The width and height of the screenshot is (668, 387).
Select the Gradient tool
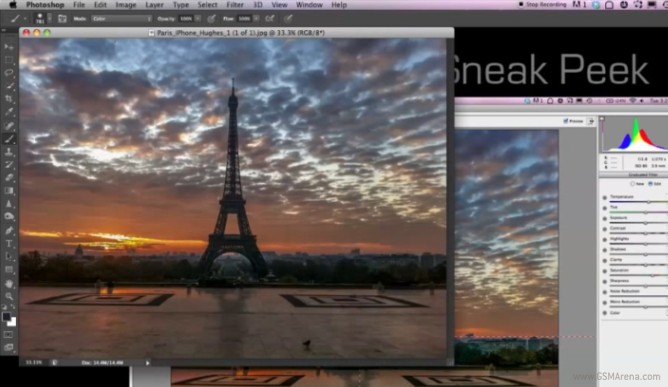[9, 191]
